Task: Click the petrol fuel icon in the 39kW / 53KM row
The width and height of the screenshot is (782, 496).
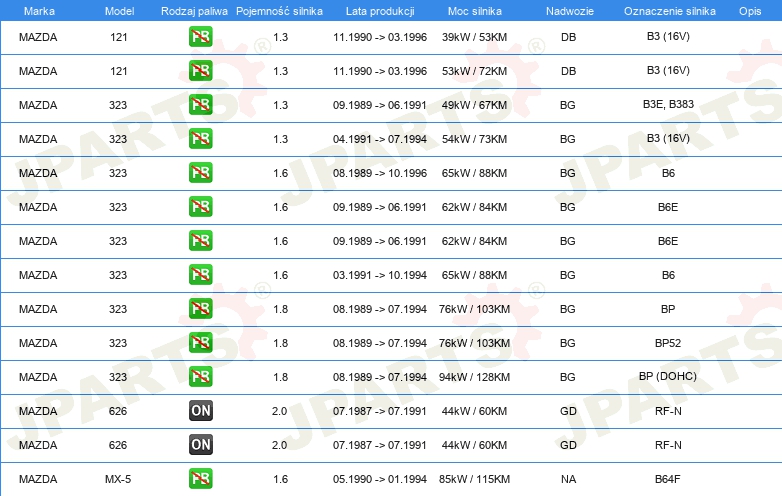Action: click(x=200, y=36)
